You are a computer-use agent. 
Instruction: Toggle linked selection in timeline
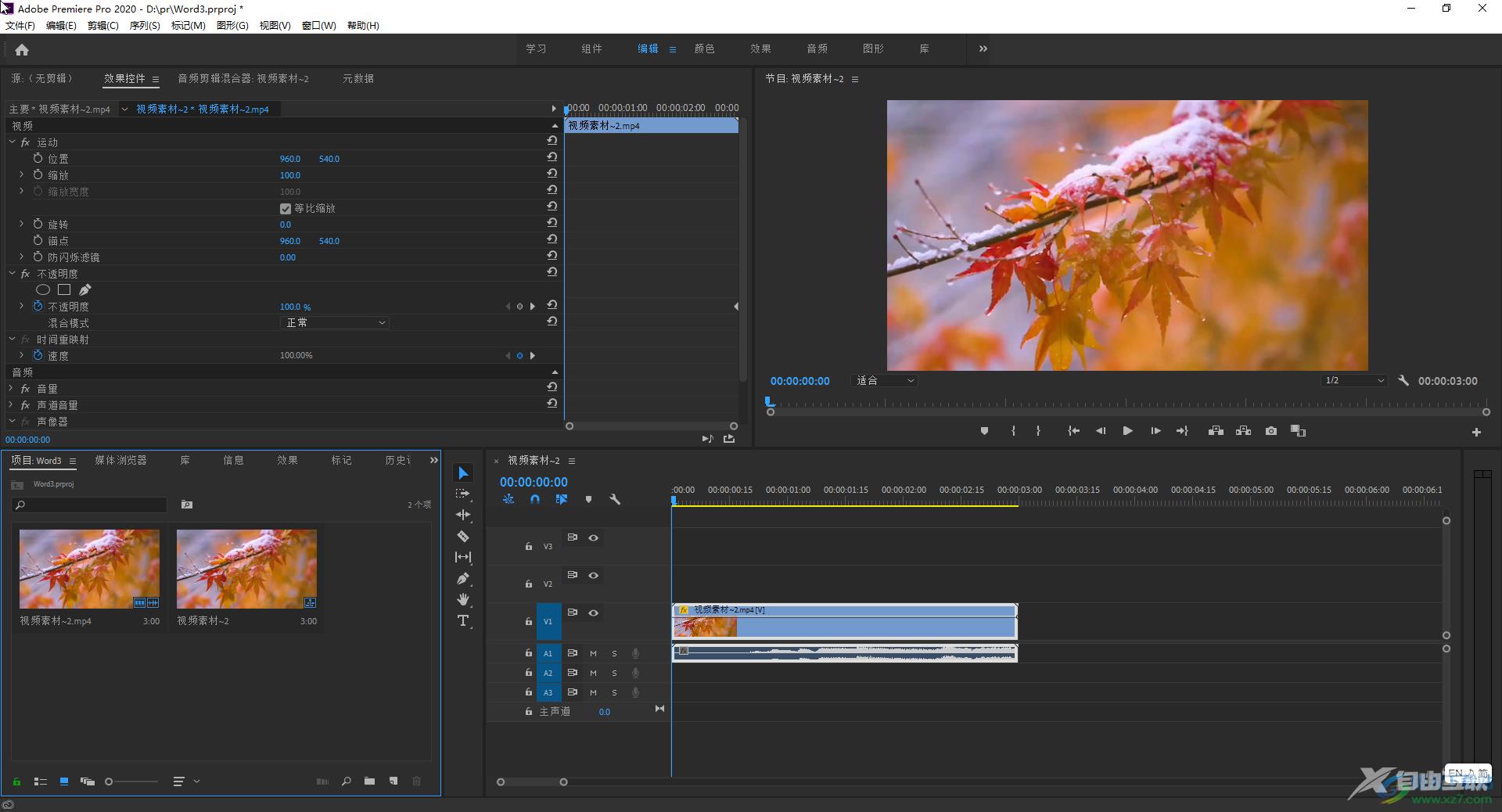point(562,499)
